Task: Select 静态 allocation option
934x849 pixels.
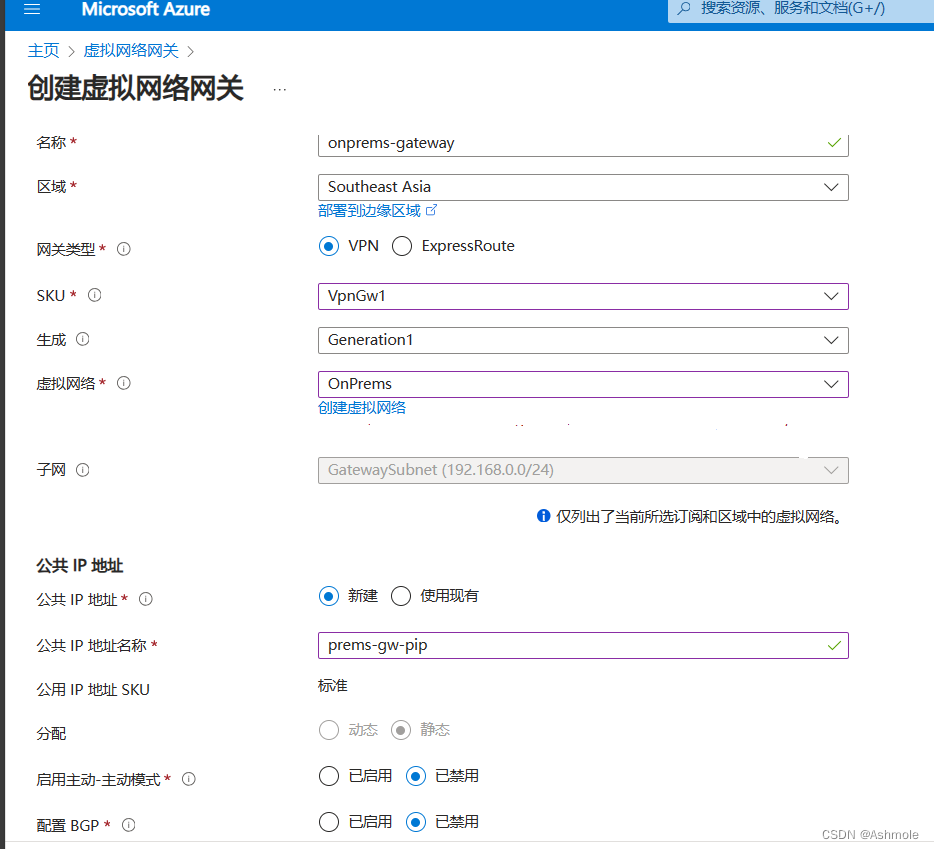Action: tap(401, 730)
